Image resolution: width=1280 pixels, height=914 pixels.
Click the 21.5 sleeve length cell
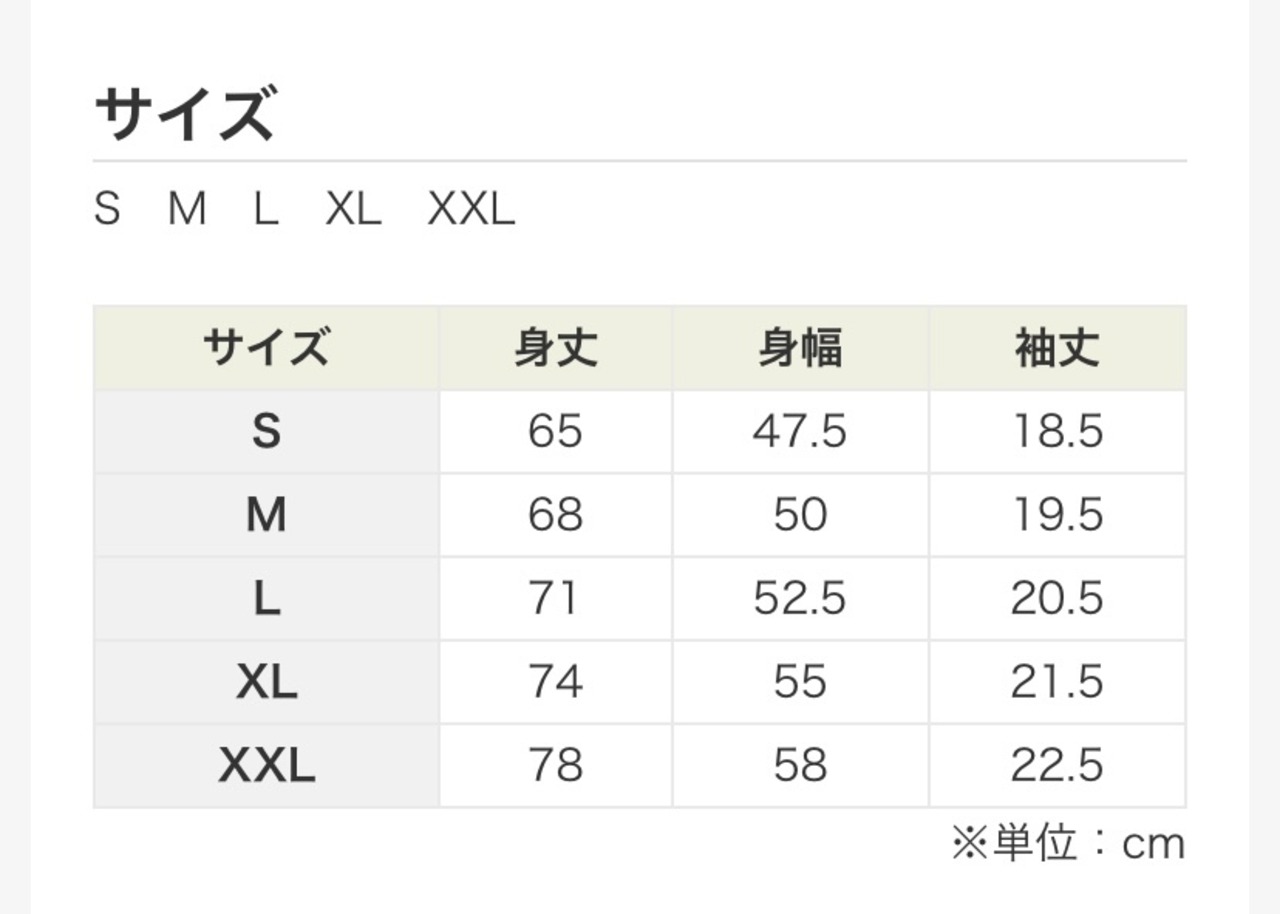pos(1057,682)
